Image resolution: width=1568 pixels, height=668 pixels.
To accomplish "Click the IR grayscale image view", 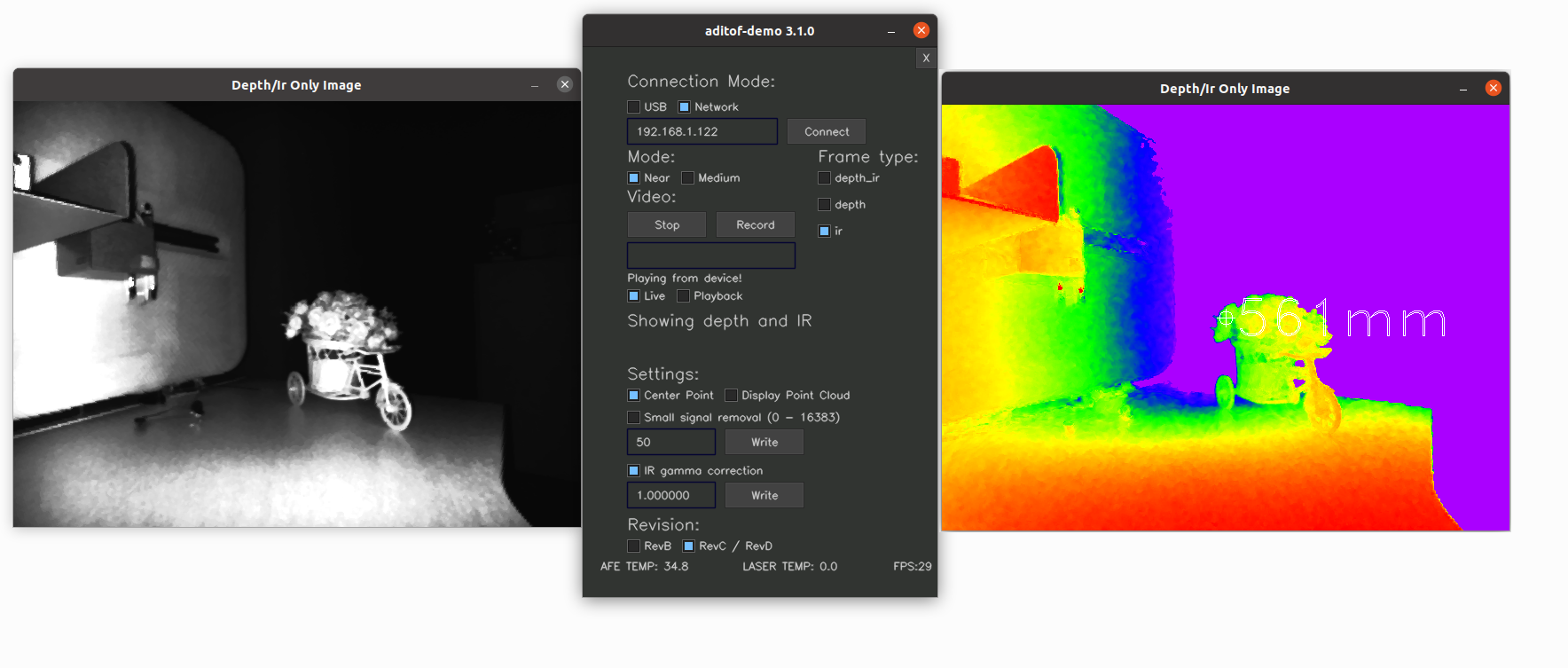I will (x=297, y=314).
